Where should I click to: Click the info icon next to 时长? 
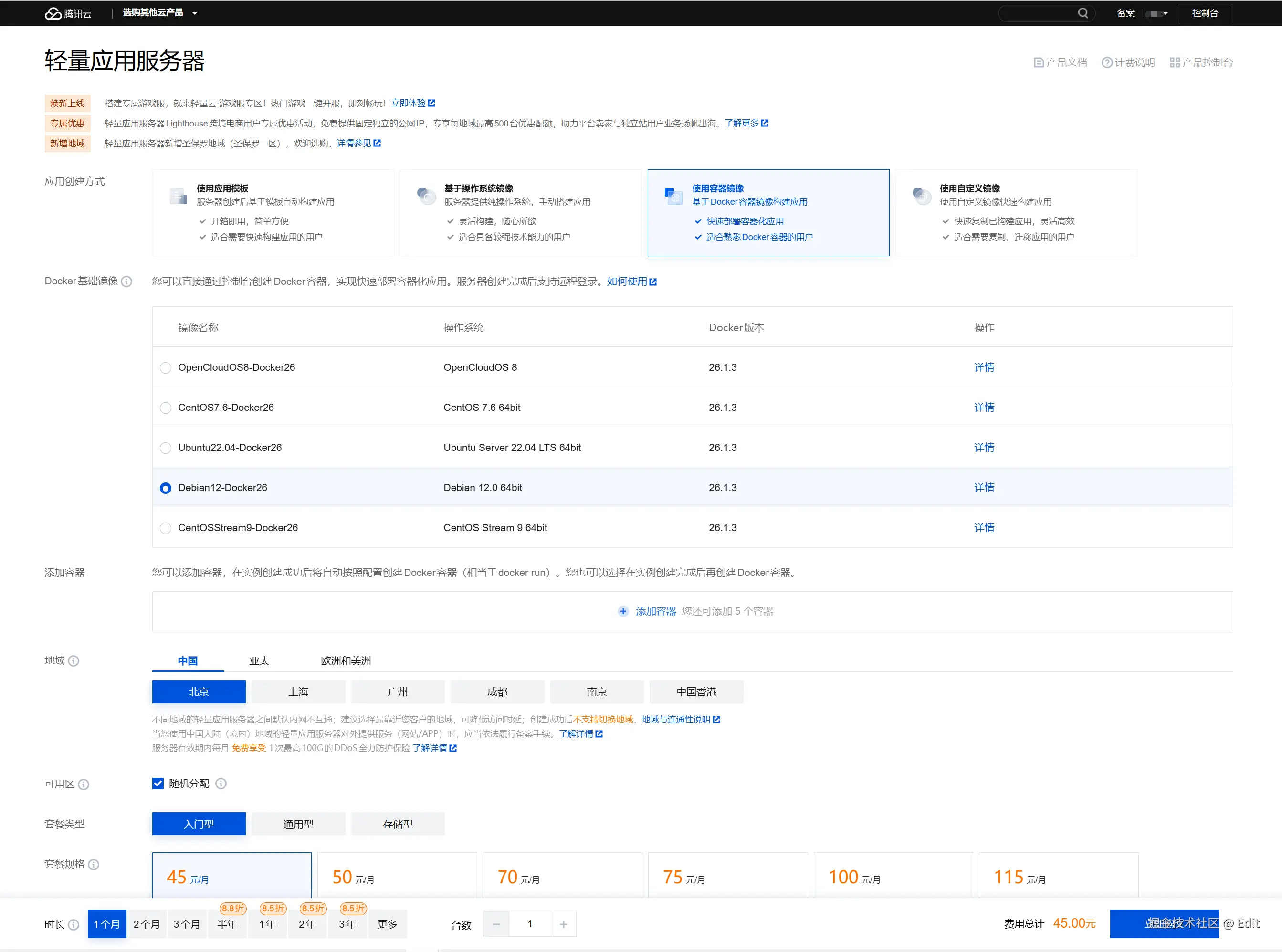pyautogui.click(x=74, y=924)
